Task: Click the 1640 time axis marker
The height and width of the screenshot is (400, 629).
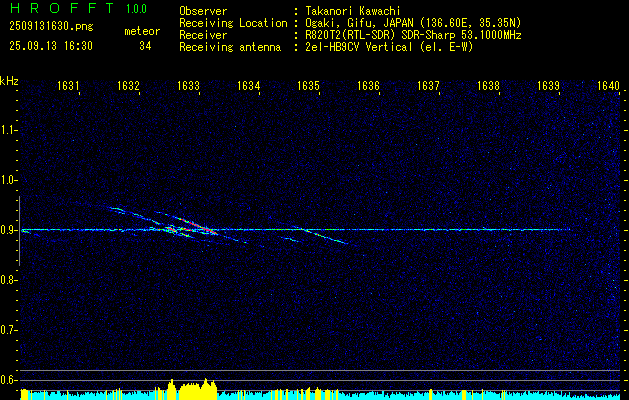Action: point(608,85)
